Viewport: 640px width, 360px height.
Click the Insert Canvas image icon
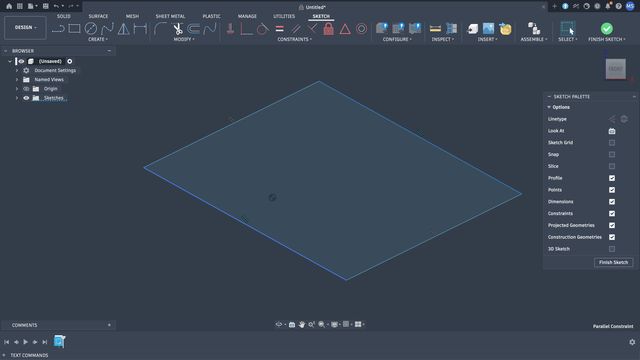(489, 29)
